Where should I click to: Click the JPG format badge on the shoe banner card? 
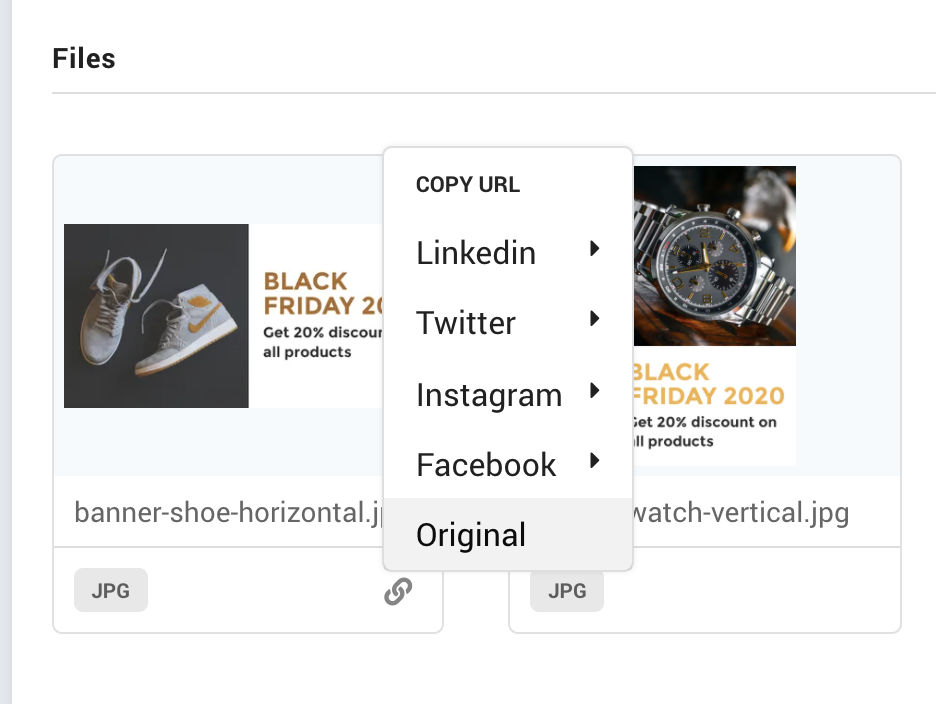(110, 590)
